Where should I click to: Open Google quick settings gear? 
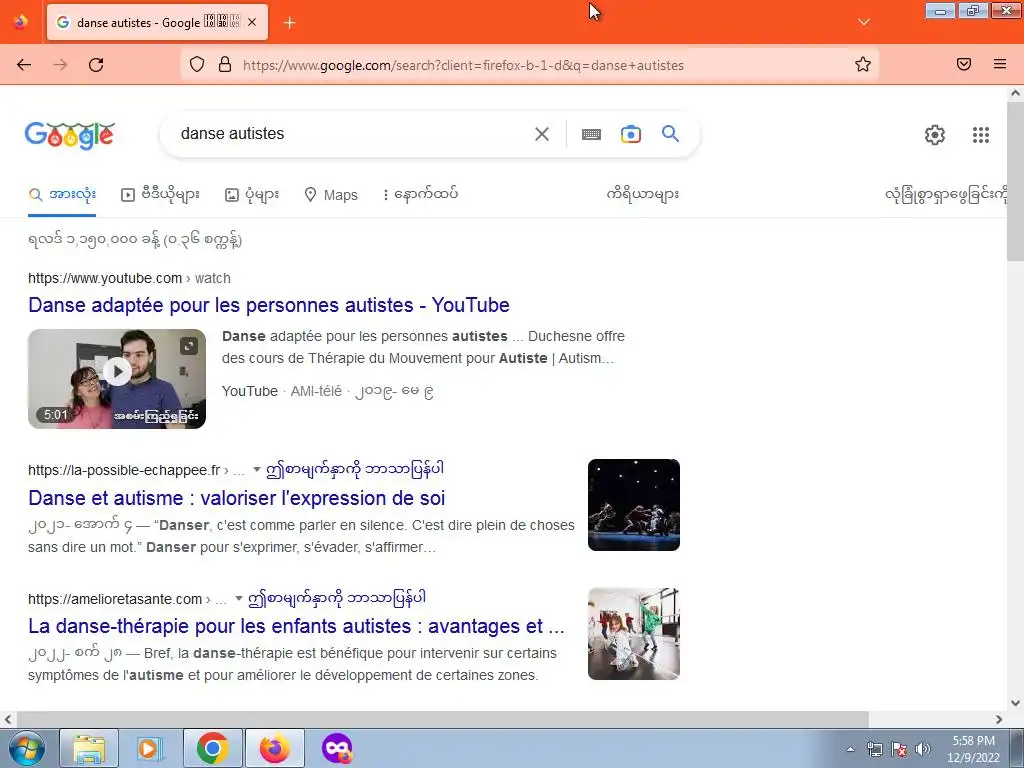(x=935, y=135)
